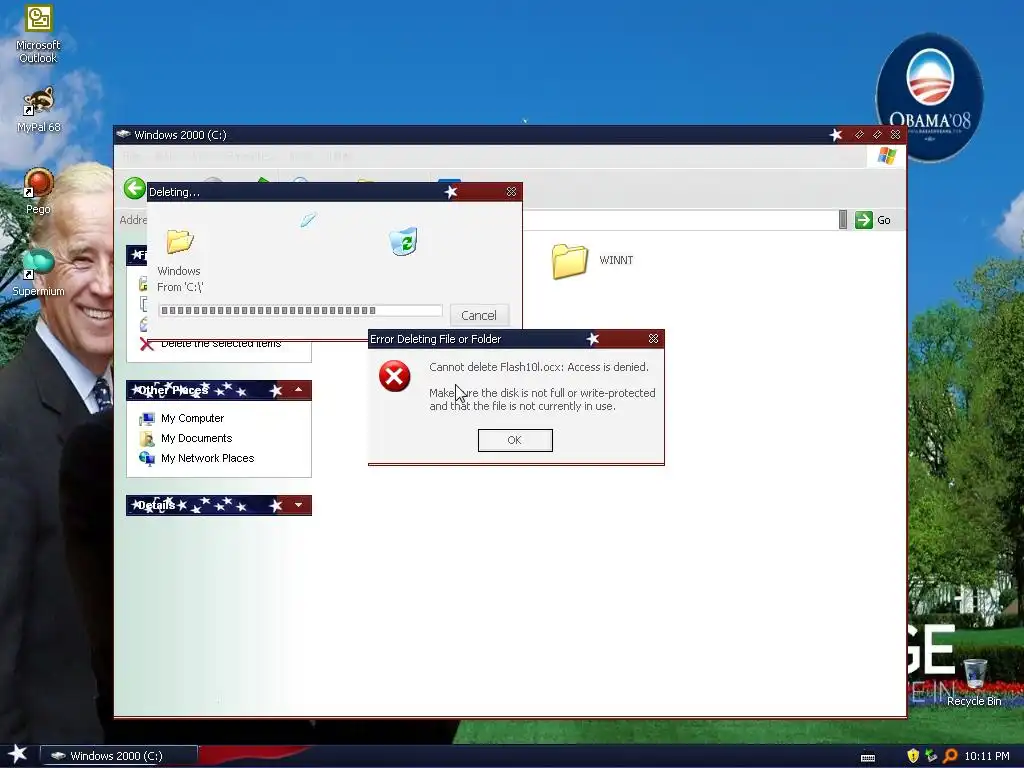Open the Supermium desktop shortcut

(38, 273)
